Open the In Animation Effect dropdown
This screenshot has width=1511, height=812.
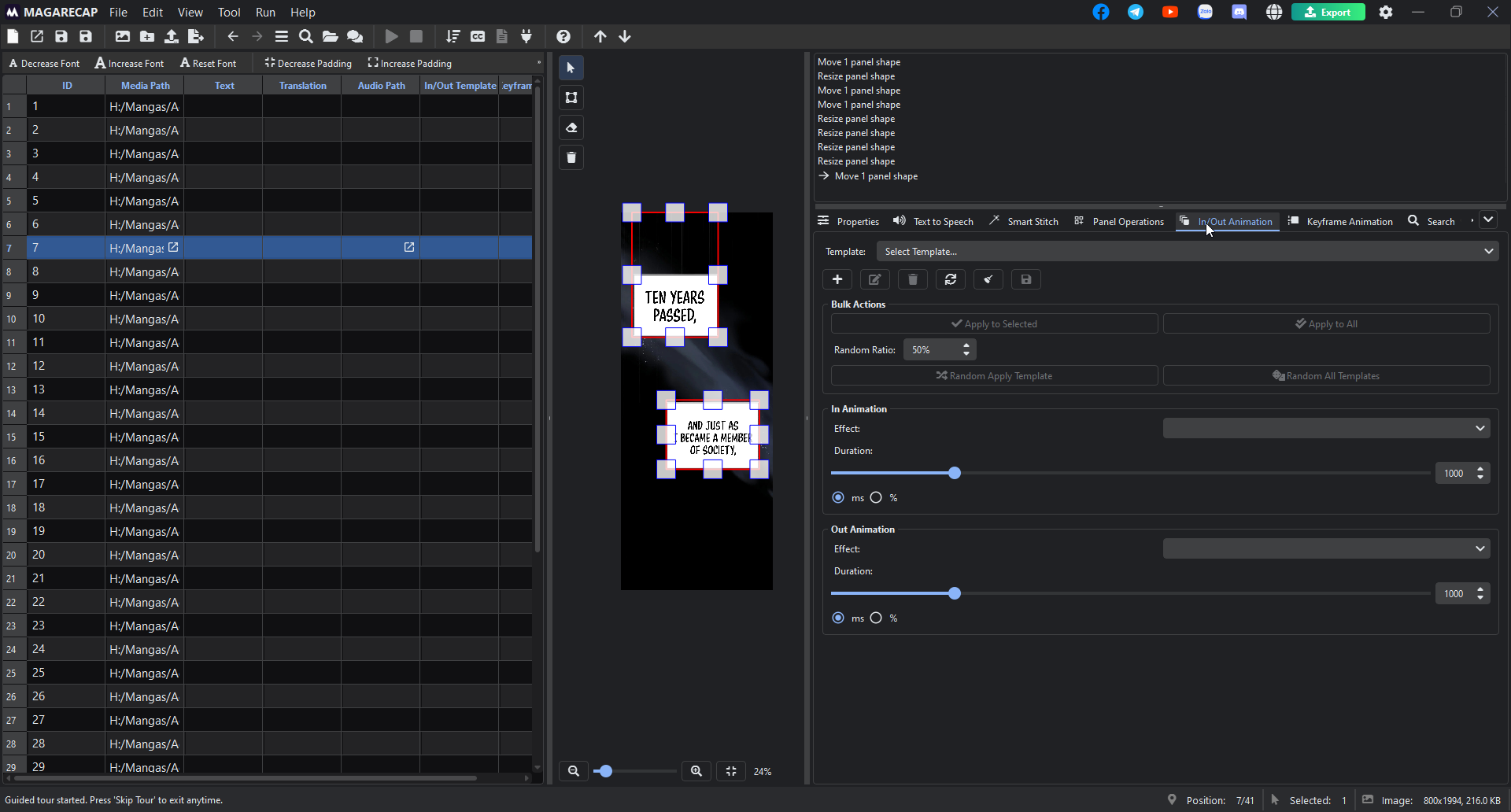(1326, 428)
